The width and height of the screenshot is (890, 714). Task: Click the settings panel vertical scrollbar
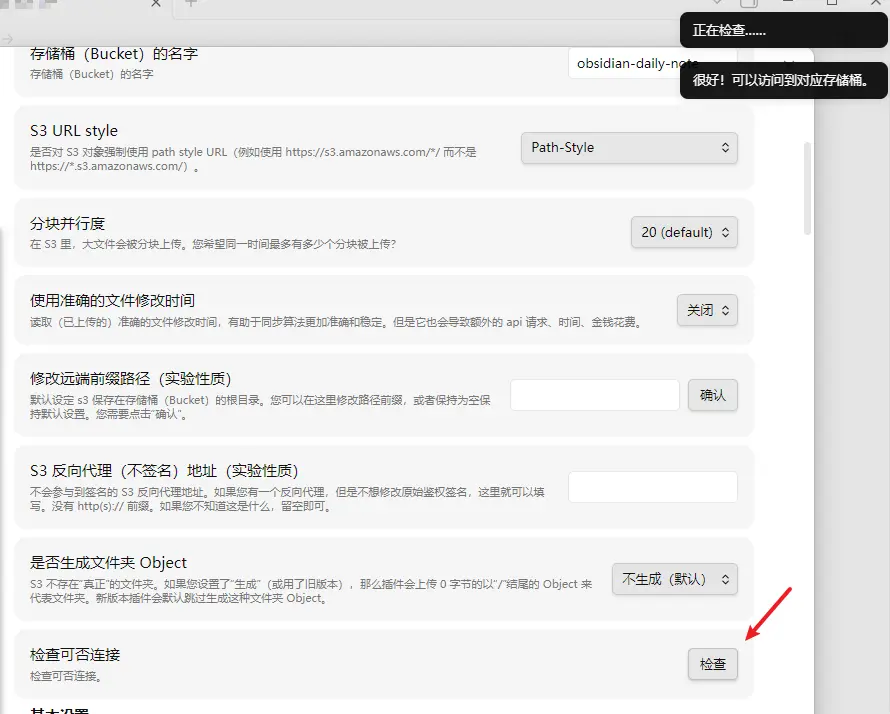pos(807,188)
